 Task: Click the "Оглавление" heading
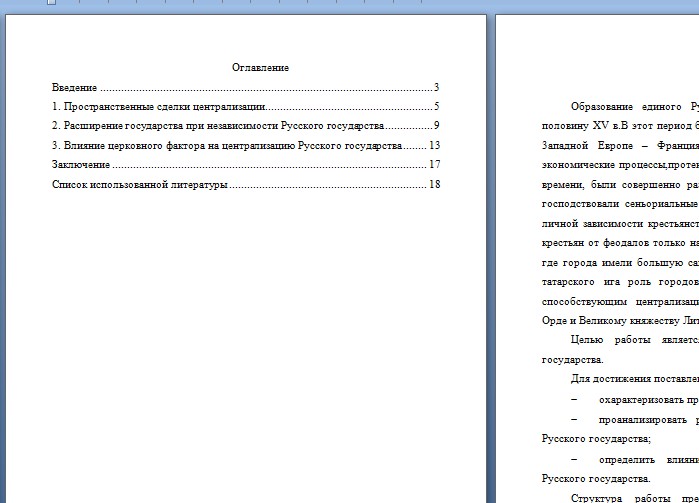[x=260, y=68]
